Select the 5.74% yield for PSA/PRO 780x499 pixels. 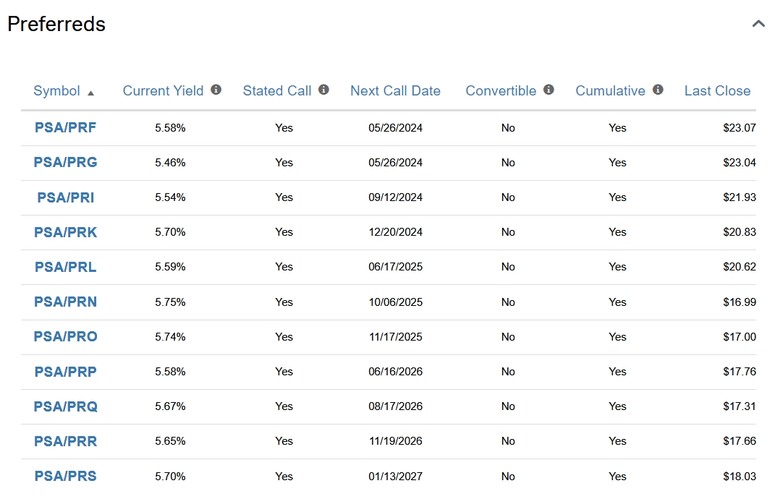pos(170,337)
